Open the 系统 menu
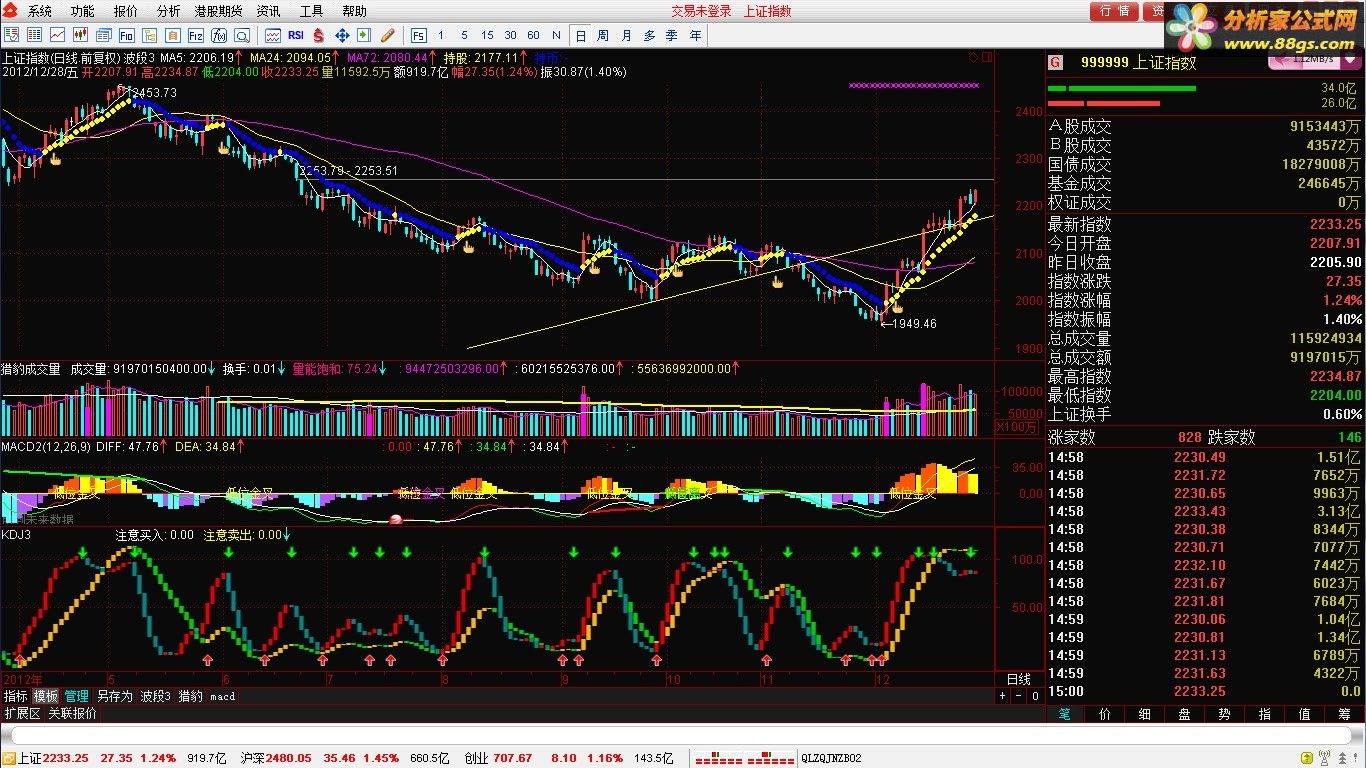1366x768 pixels. click(x=40, y=11)
